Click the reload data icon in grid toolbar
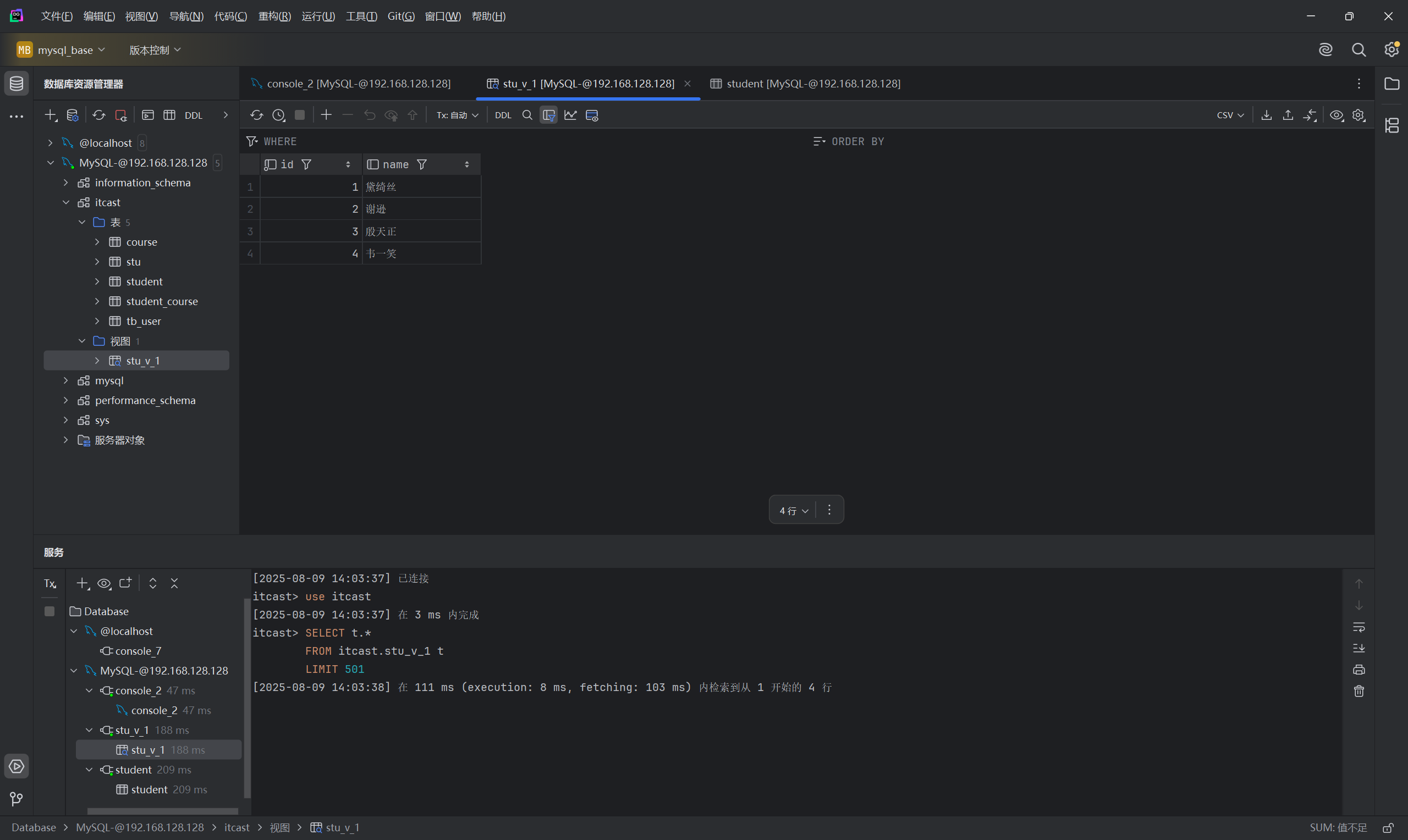1408x840 pixels. click(x=256, y=115)
